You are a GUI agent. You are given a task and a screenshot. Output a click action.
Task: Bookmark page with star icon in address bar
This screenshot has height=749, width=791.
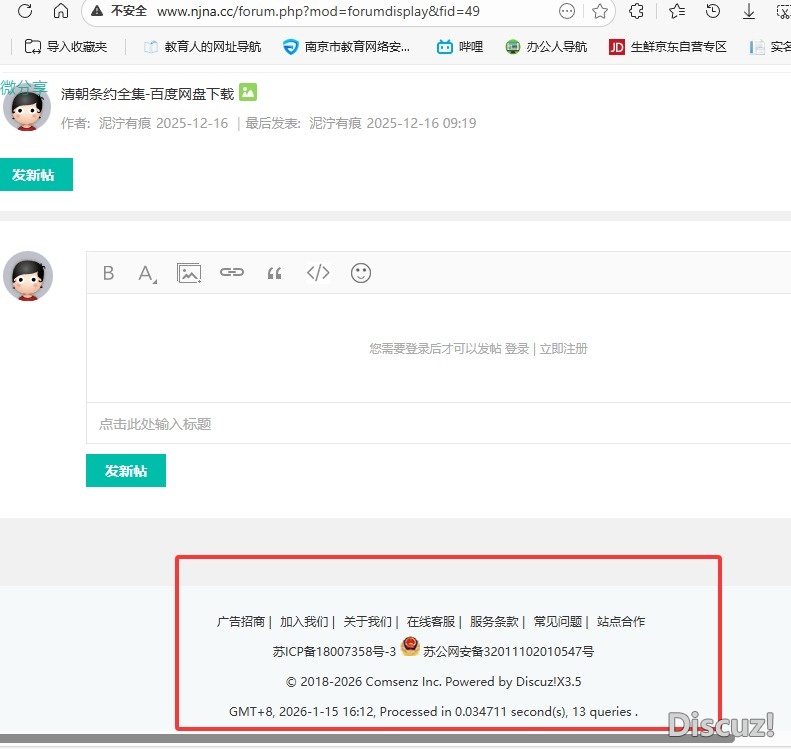tap(600, 11)
